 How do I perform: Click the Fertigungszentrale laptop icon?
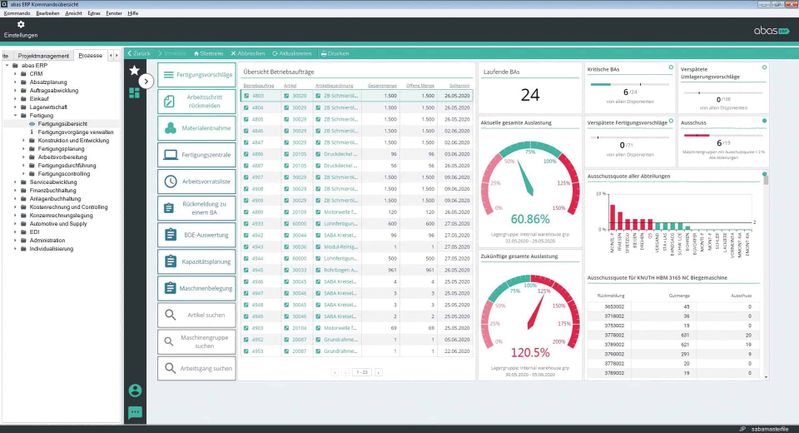[170, 155]
